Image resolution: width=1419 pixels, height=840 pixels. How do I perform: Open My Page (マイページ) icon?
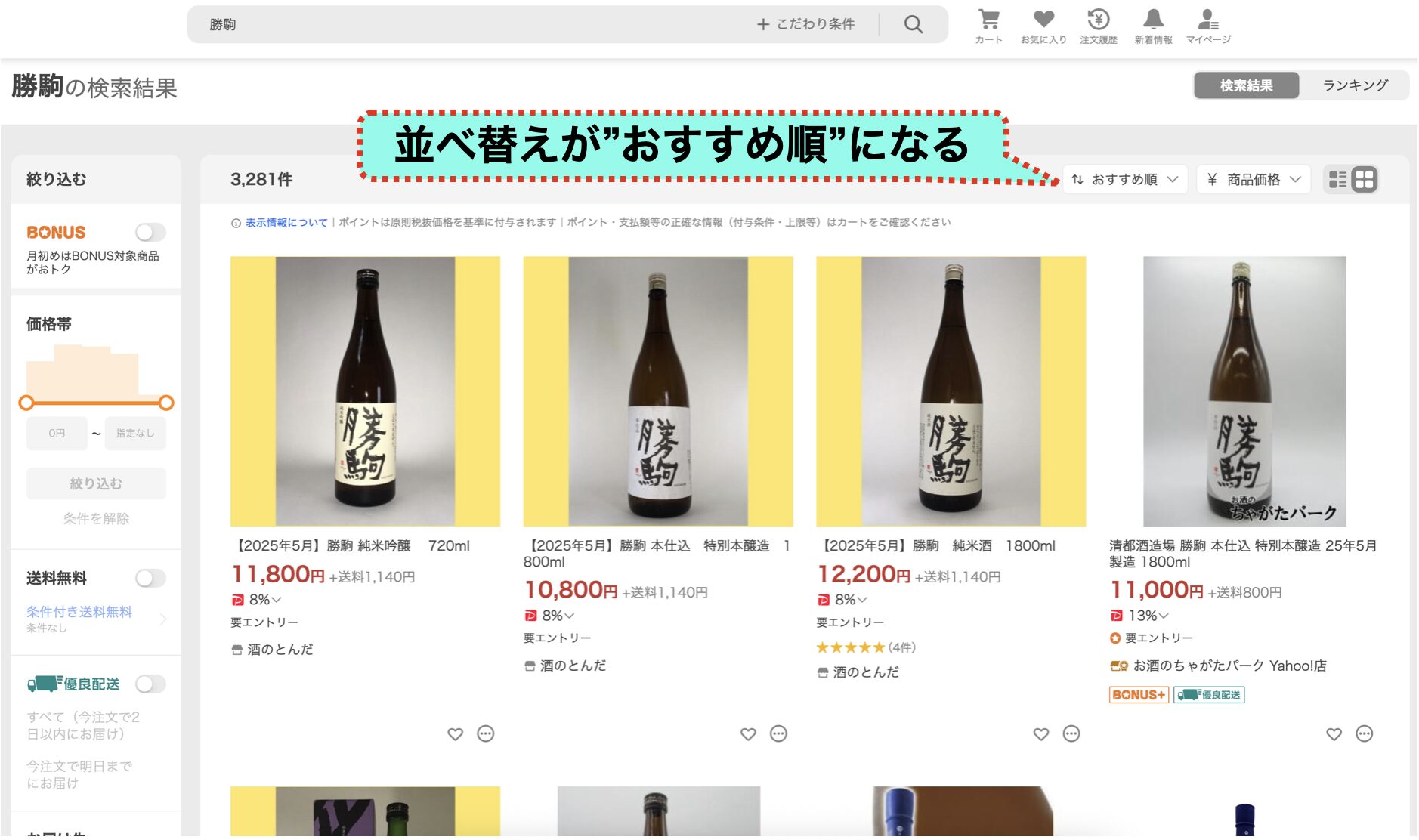tap(1208, 26)
